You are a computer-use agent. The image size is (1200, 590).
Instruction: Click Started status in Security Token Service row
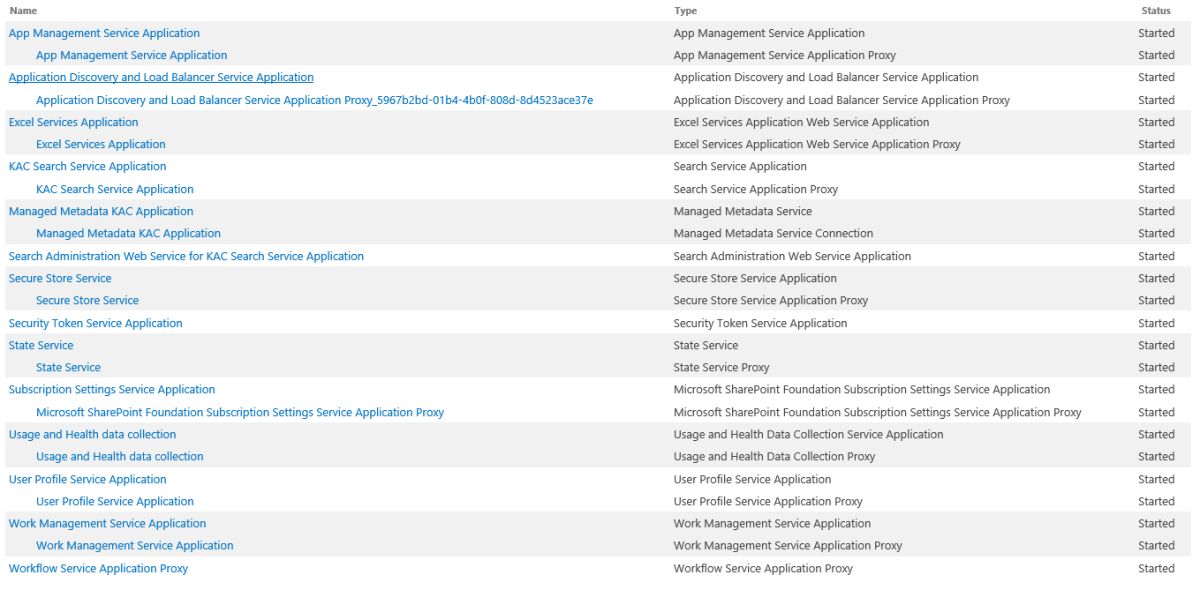[x=1156, y=323]
